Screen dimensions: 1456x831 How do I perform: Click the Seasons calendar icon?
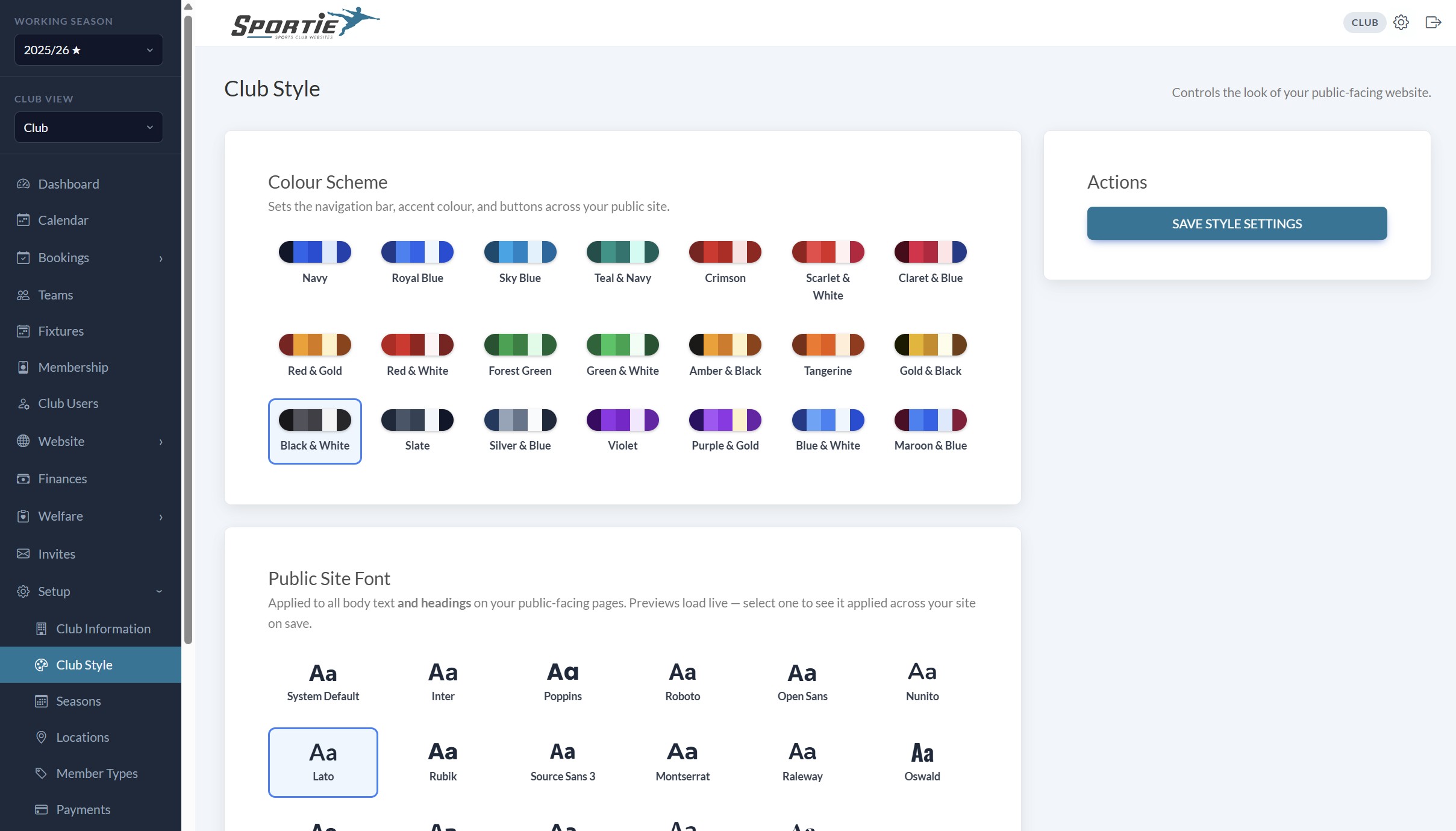pos(41,701)
